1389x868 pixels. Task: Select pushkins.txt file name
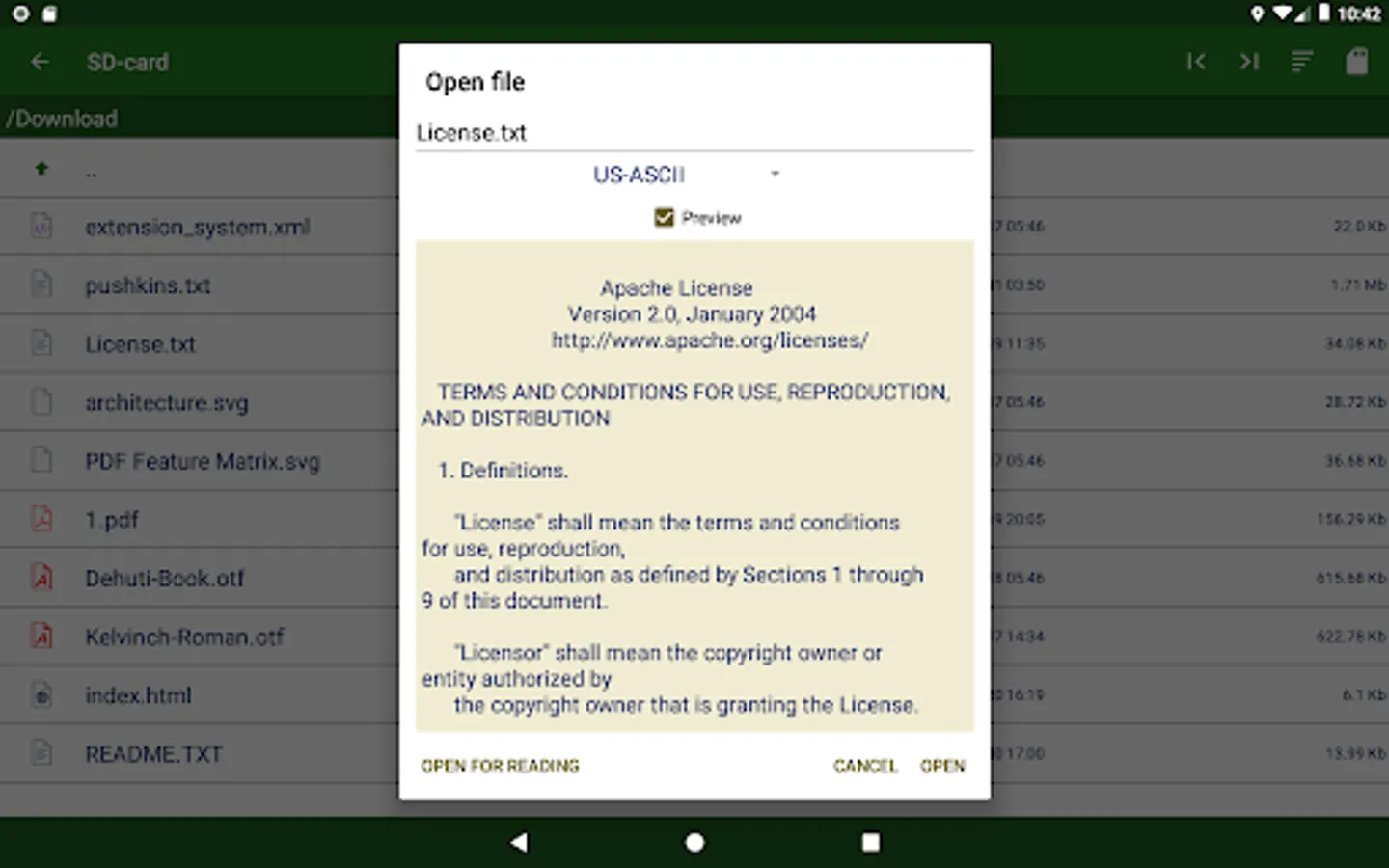tap(148, 285)
